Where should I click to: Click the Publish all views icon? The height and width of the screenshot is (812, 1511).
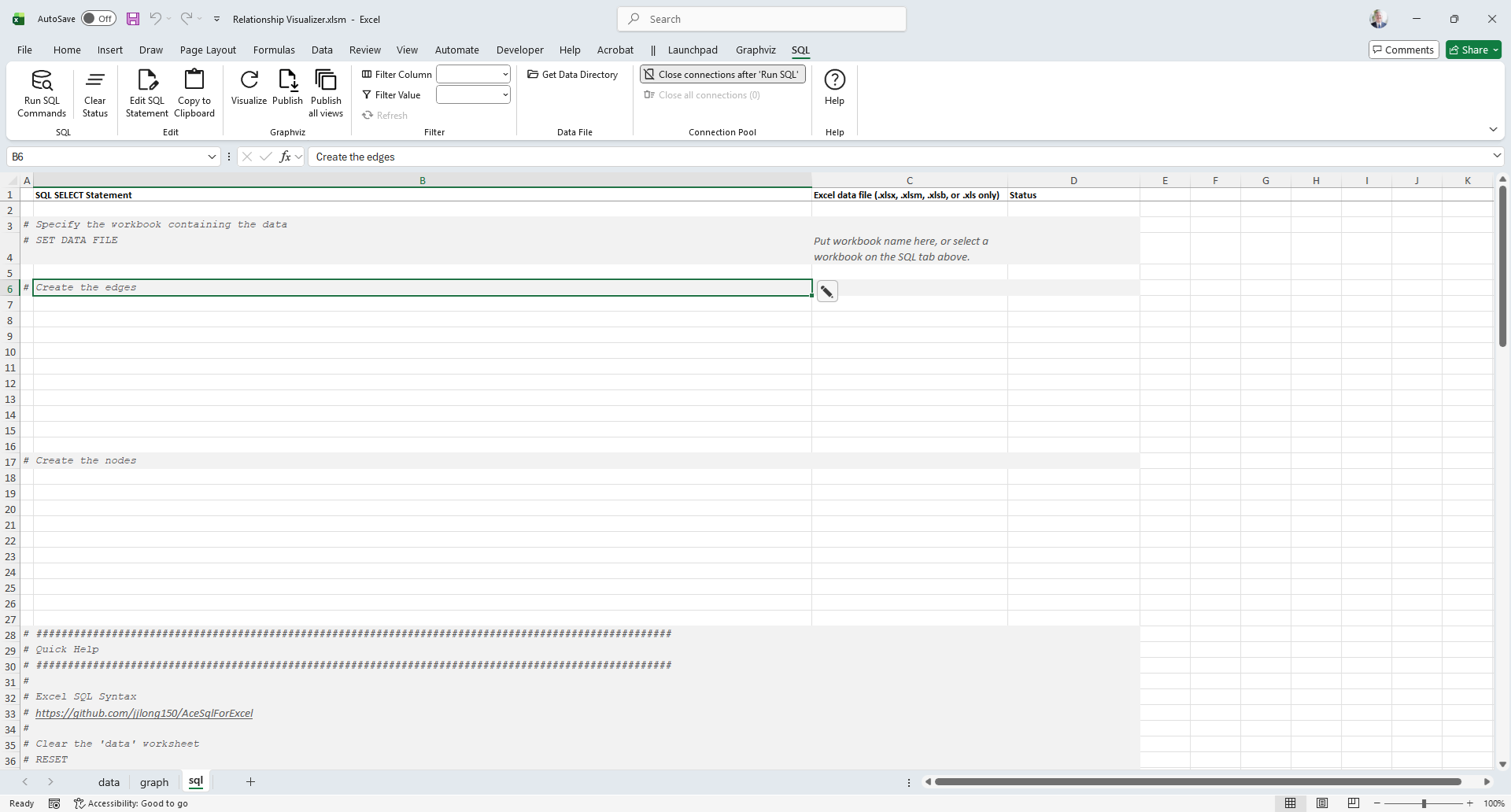(326, 81)
